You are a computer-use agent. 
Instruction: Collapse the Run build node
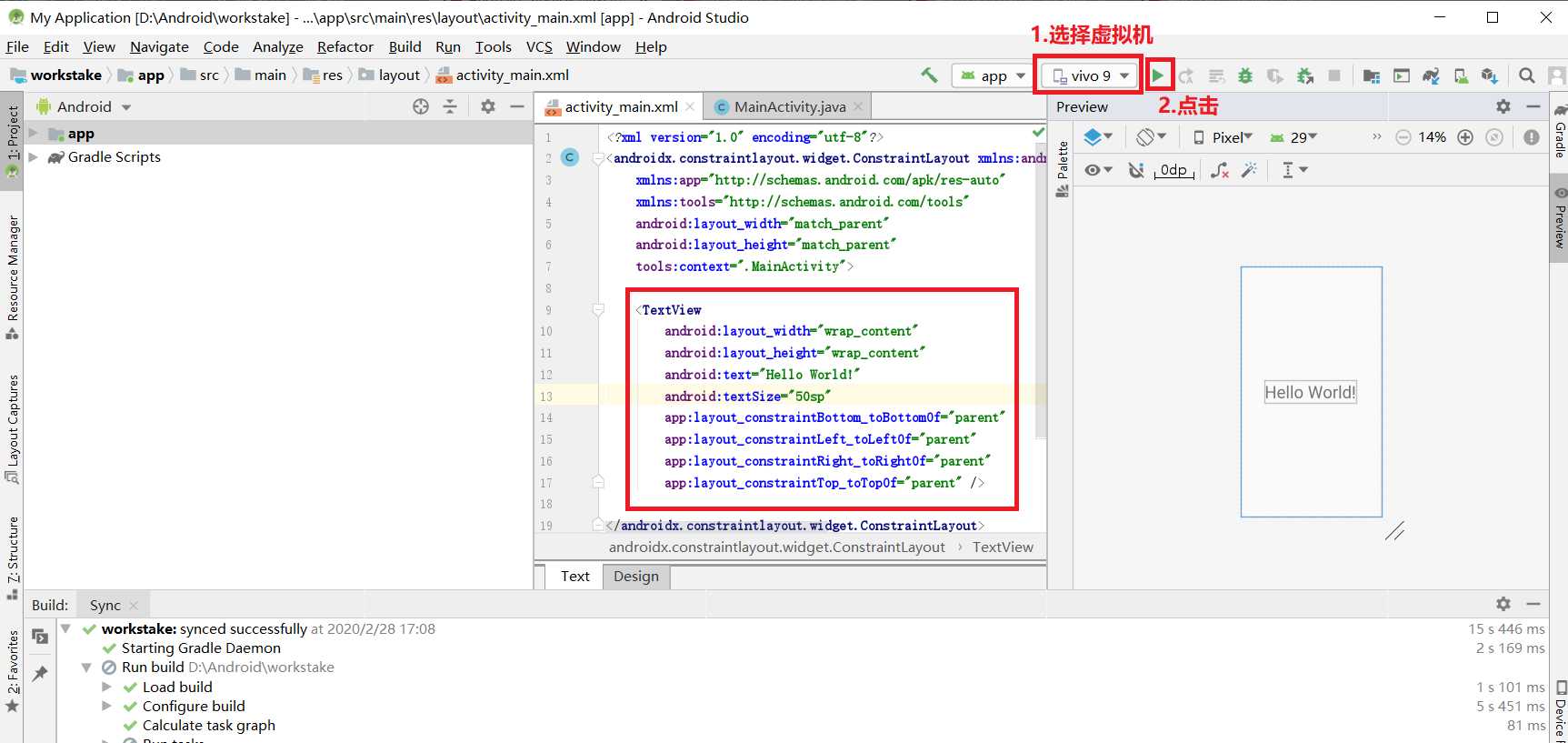[86, 668]
